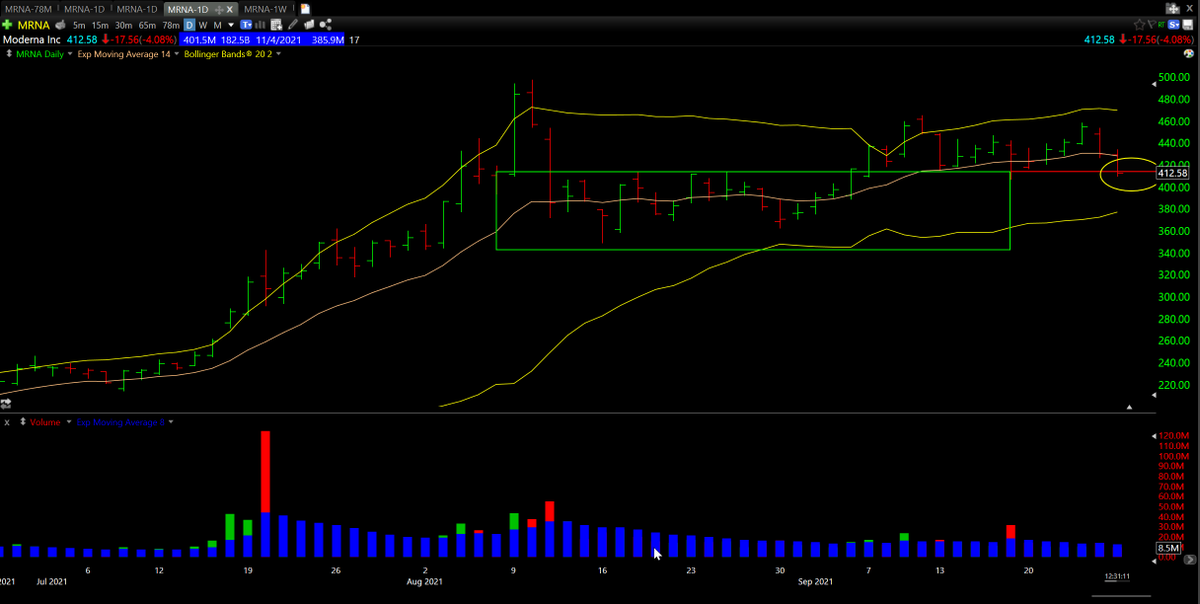Click the megaphone news icon
1200x604 pixels.
61,25
